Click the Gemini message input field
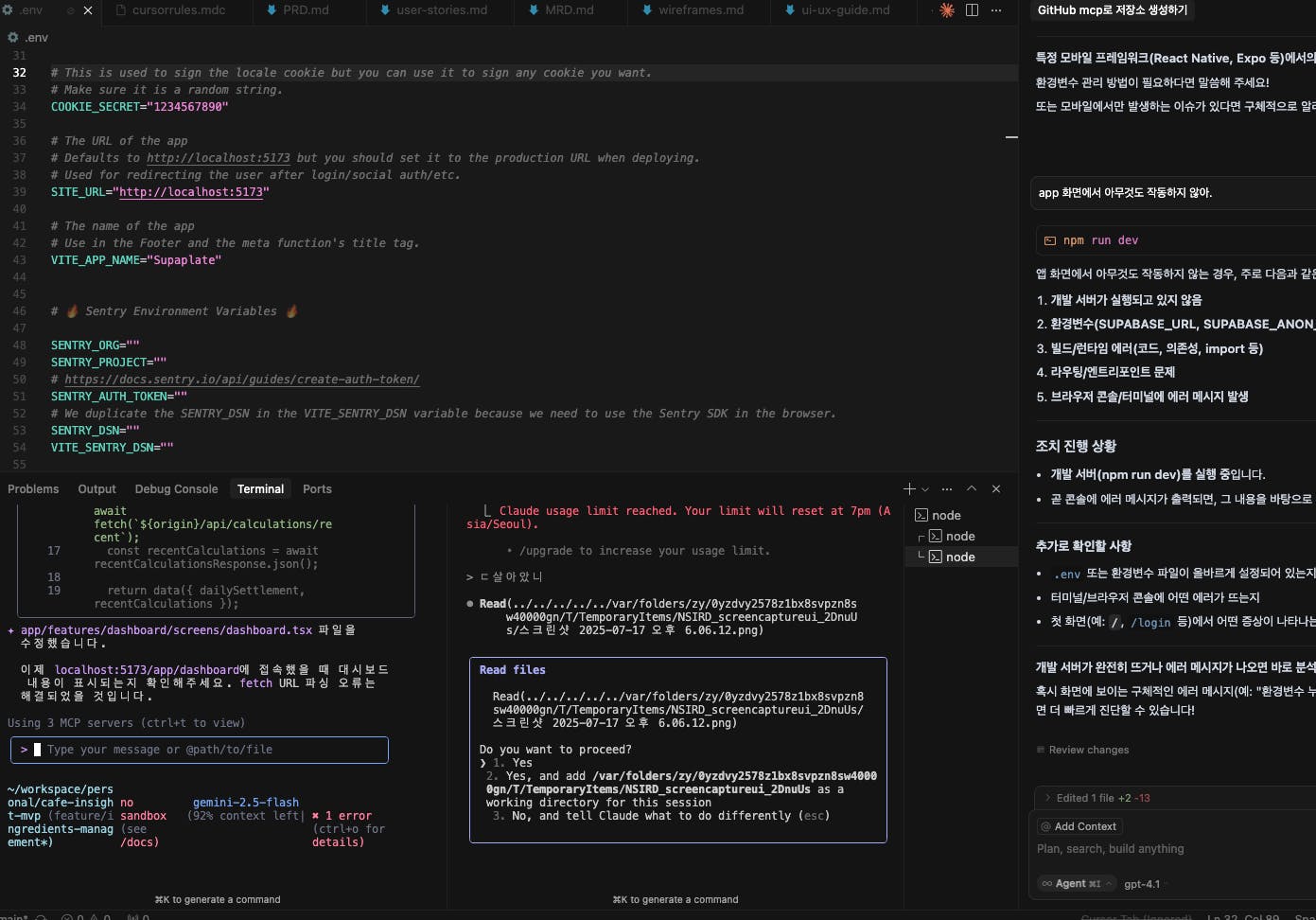 [200, 750]
